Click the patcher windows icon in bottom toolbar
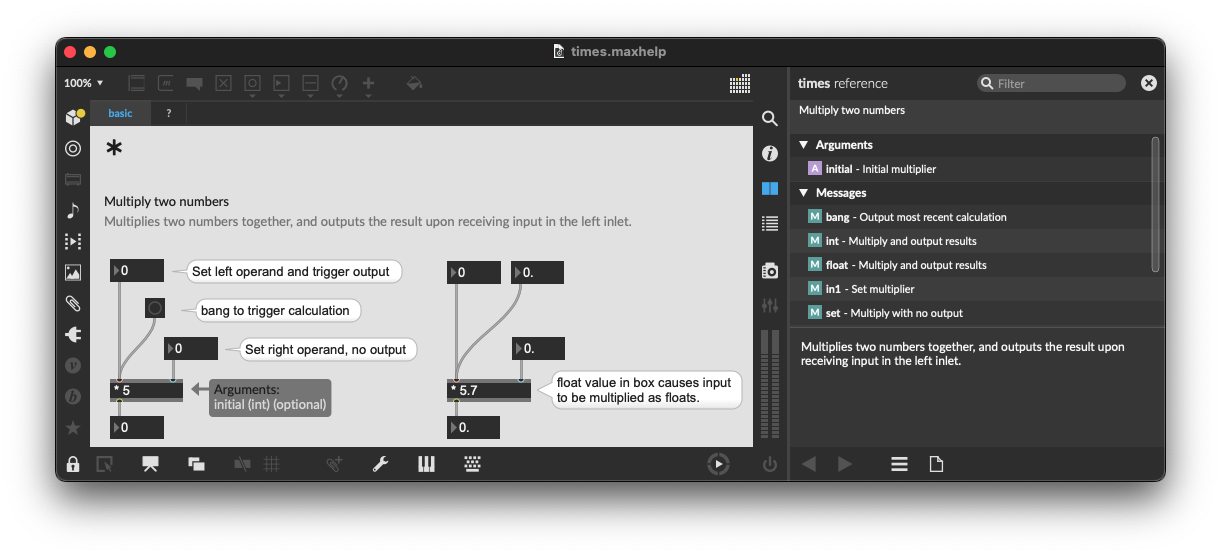This screenshot has height=555, width=1221. [196, 464]
